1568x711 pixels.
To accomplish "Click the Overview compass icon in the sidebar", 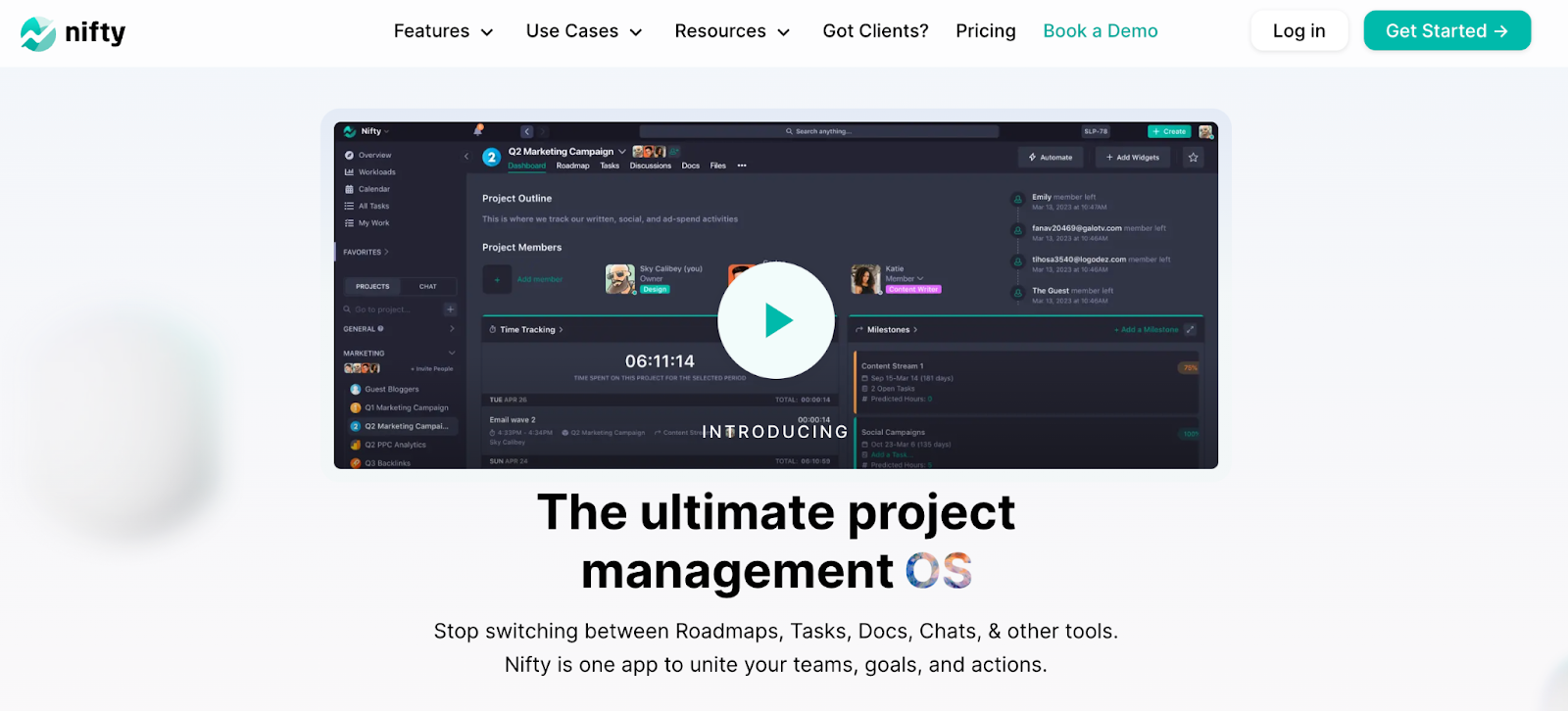I will [349, 155].
